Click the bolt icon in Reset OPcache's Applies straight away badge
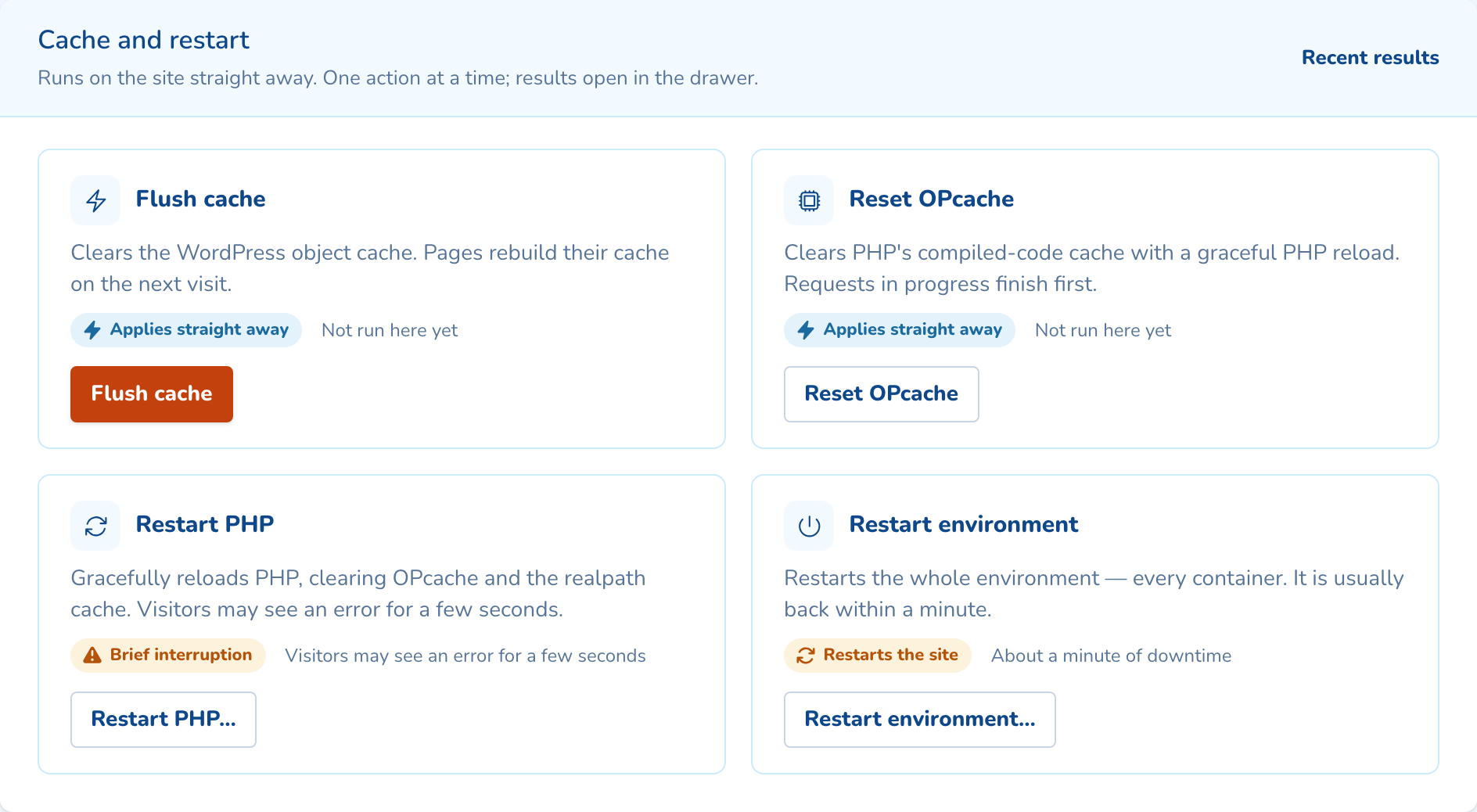Screen dimensions: 1477x812 click(x=806, y=330)
